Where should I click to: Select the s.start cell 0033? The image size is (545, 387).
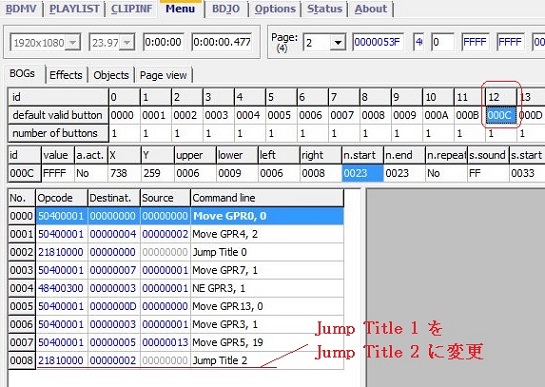527,173
